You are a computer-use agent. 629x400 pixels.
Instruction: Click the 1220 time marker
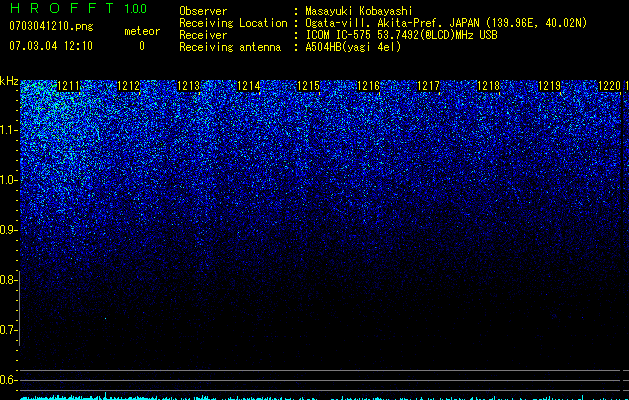609,86
